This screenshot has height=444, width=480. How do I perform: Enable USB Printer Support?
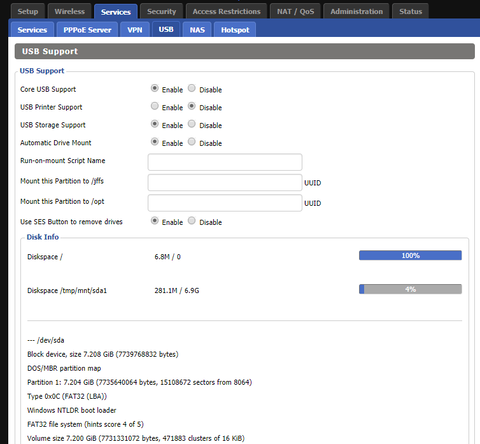[155, 106]
